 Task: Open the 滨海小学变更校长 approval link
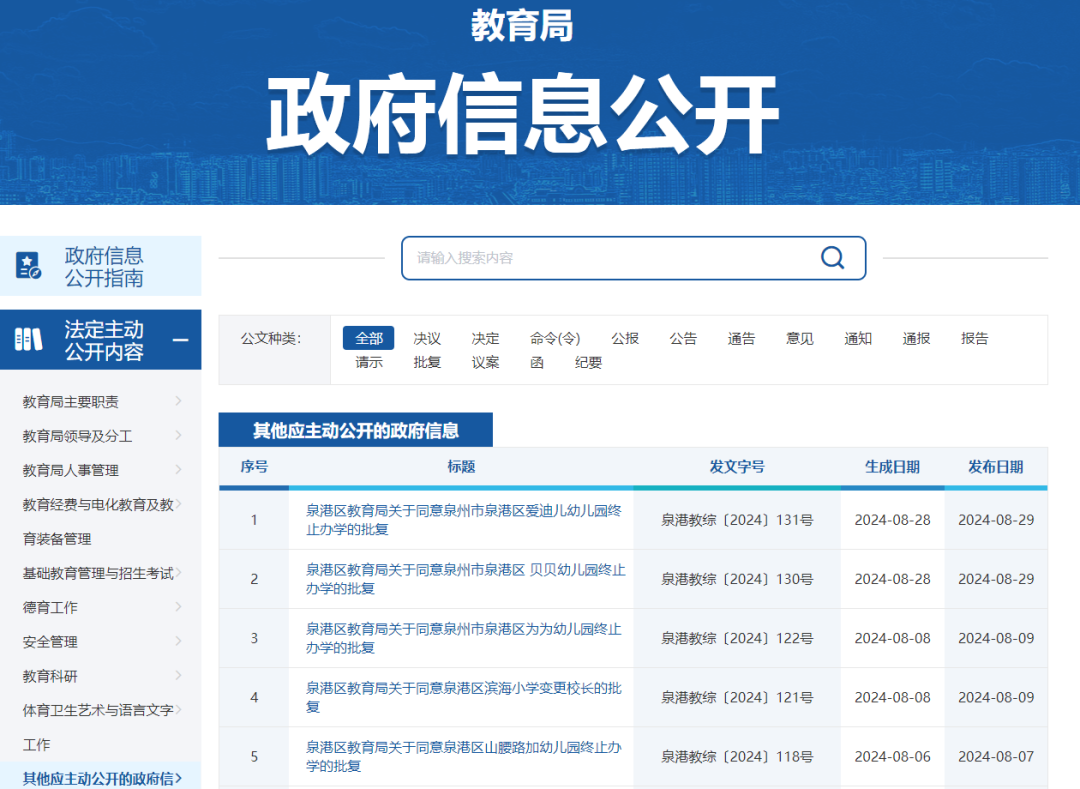coord(464,697)
